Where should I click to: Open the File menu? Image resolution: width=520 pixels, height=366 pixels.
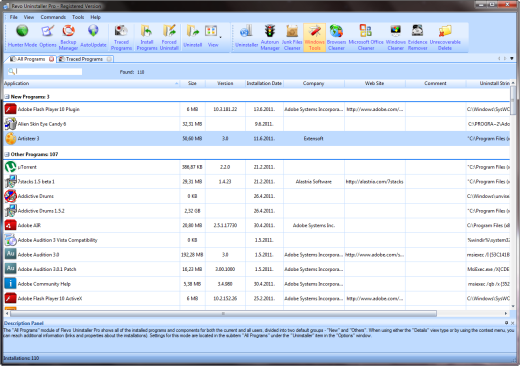pos(14,17)
